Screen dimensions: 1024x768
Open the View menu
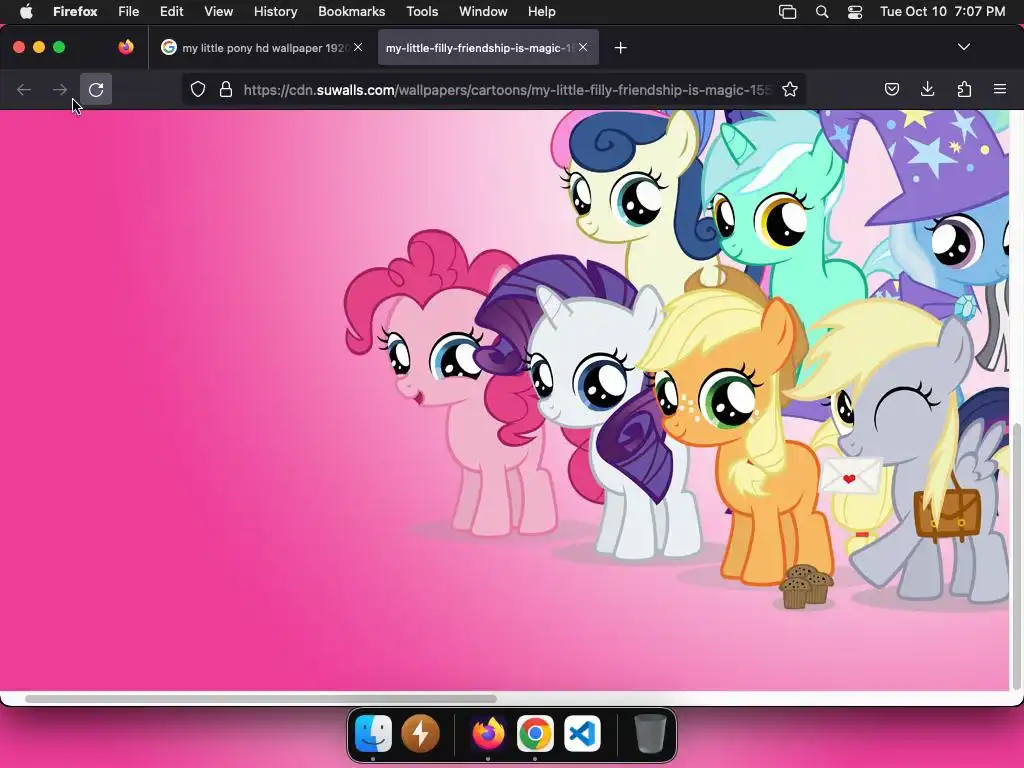pos(219,12)
